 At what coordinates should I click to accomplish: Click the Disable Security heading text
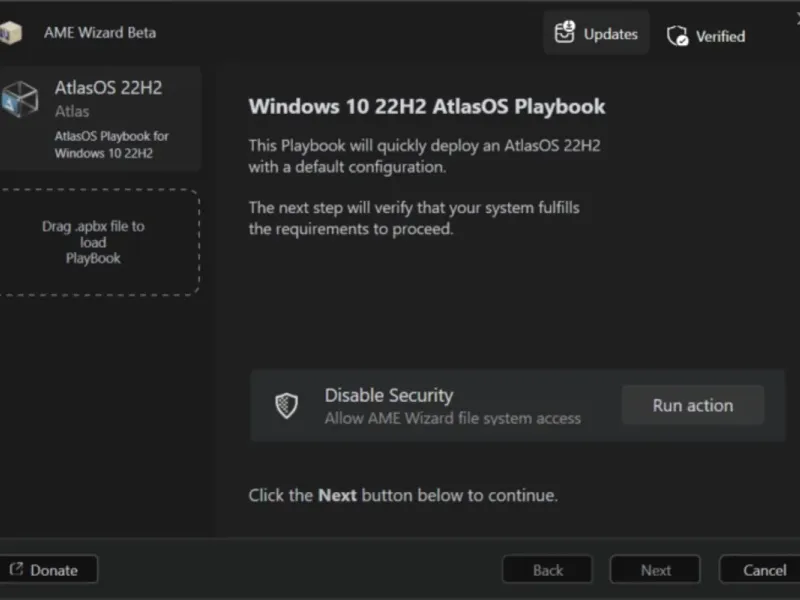click(x=388, y=395)
